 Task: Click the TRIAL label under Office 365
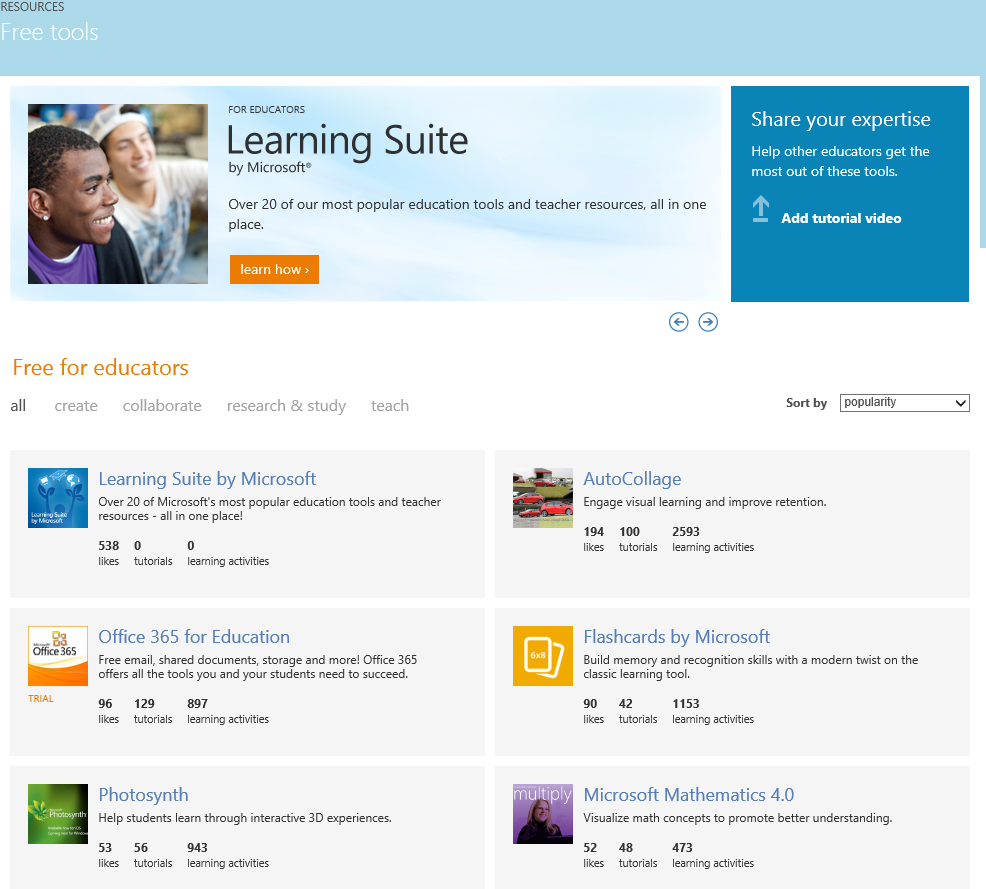pos(41,698)
